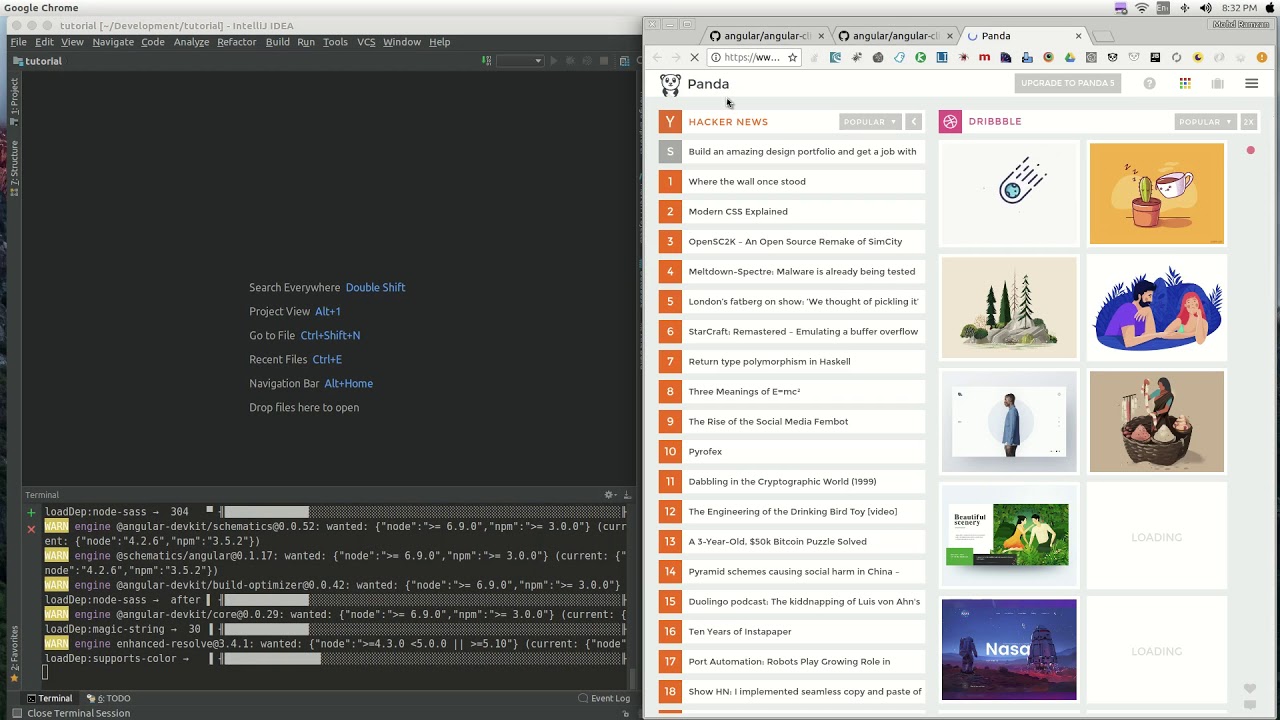This screenshot has height=720, width=1280.
Task: Open the Panda colorful apps grid icon
Action: (1185, 84)
